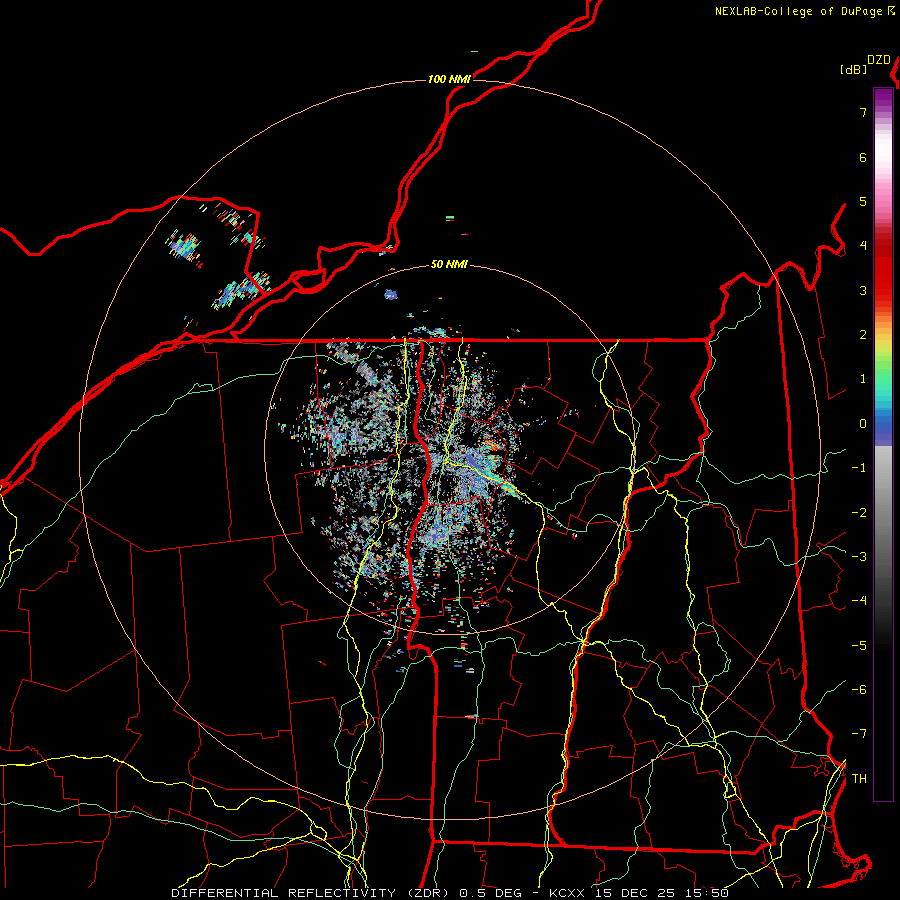Viewport: 900px width, 900px height.
Task: Click the Differential Reflectivity KCXX caption text
Action: tap(450, 893)
